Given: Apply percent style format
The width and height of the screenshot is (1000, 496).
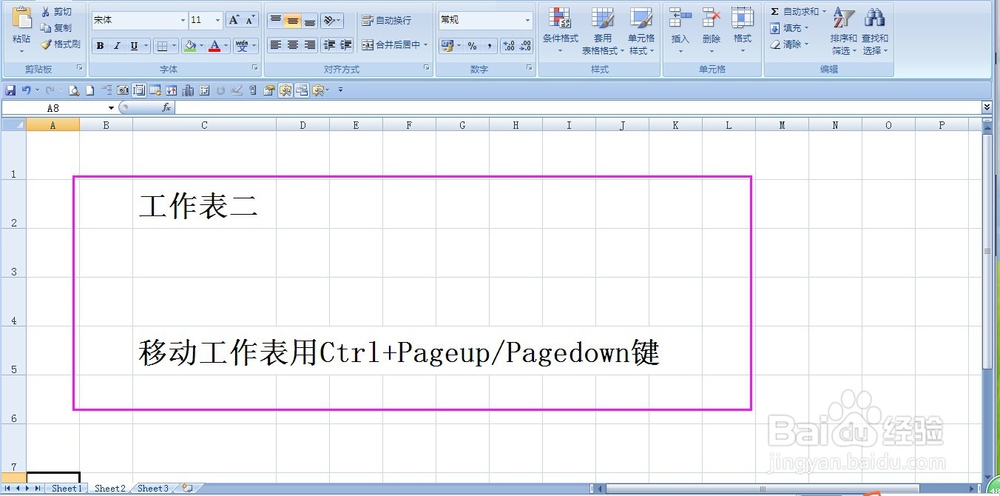Looking at the screenshot, I should click(472, 45).
